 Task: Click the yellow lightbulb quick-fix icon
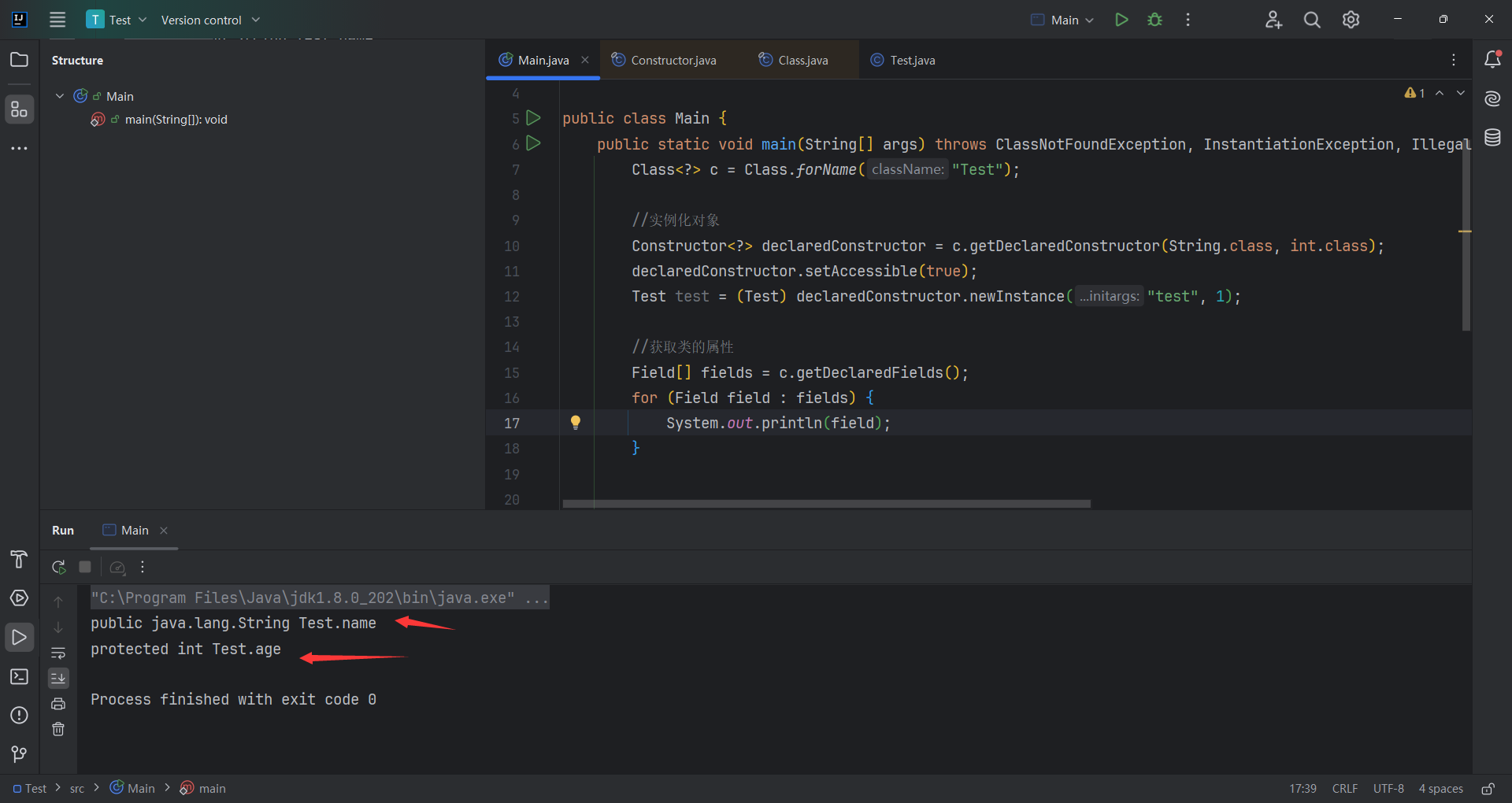pos(576,423)
